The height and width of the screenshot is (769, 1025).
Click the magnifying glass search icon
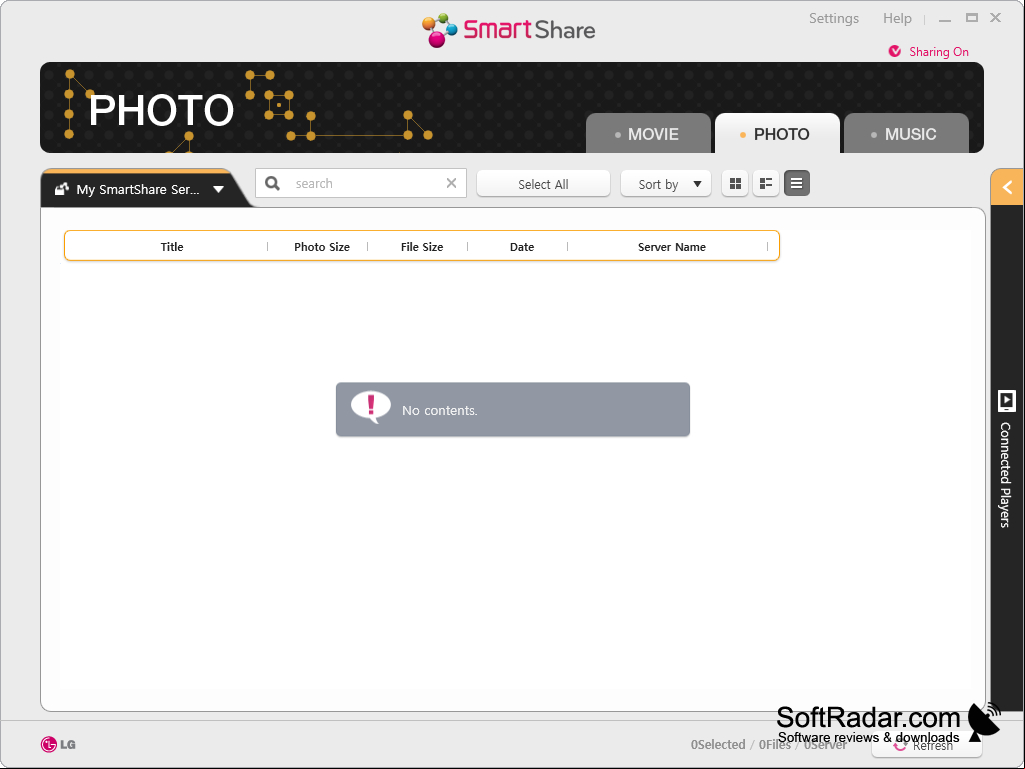click(273, 184)
